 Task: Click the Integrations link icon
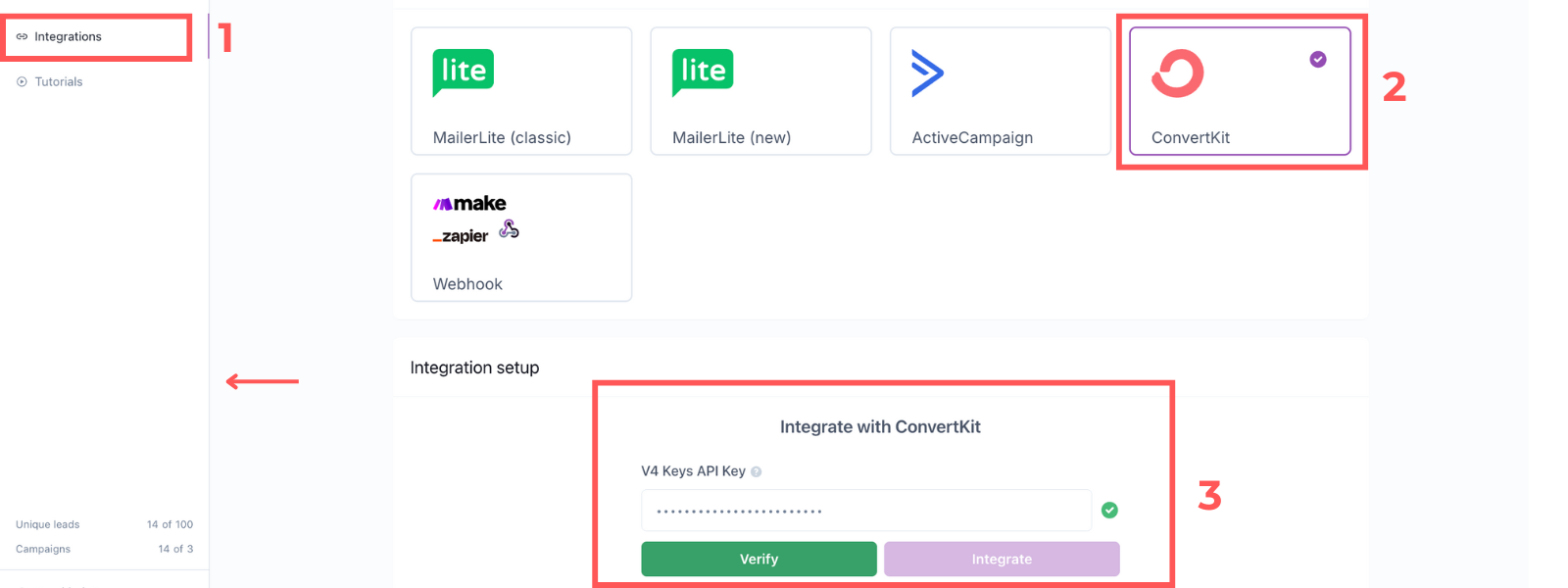tap(22, 37)
